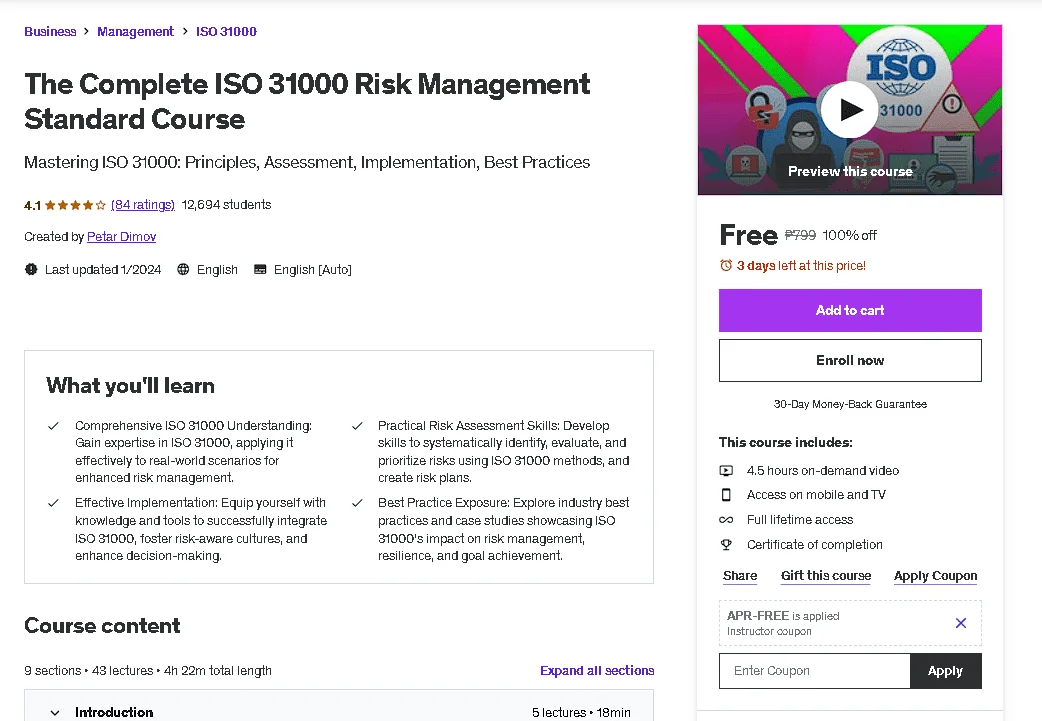The height and width of the screenshot is (721, 1042).
Task: Expand all course sections
Action: (597, 670)
